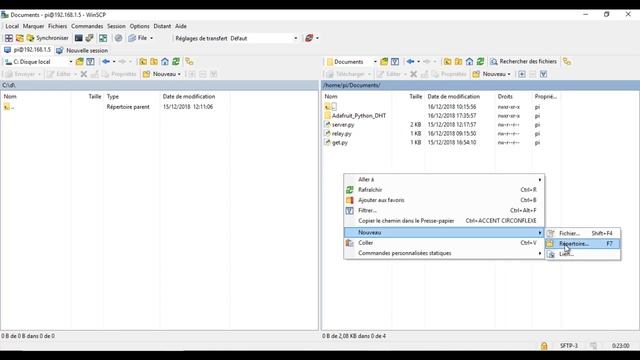The height and width of the screenshot is (360, 640).
Task: Select the server.py file
Action: click(343, 124)
